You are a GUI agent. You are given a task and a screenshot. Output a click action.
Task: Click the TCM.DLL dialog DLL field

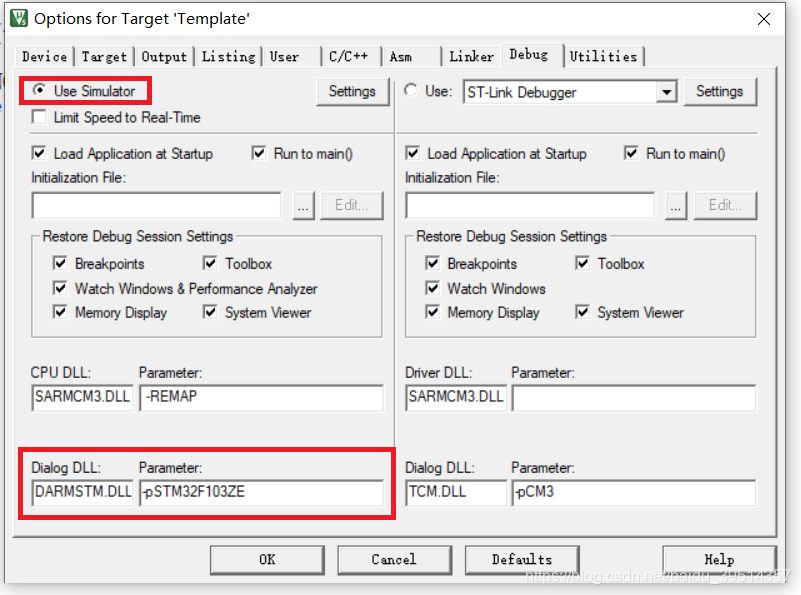(456, 492)
